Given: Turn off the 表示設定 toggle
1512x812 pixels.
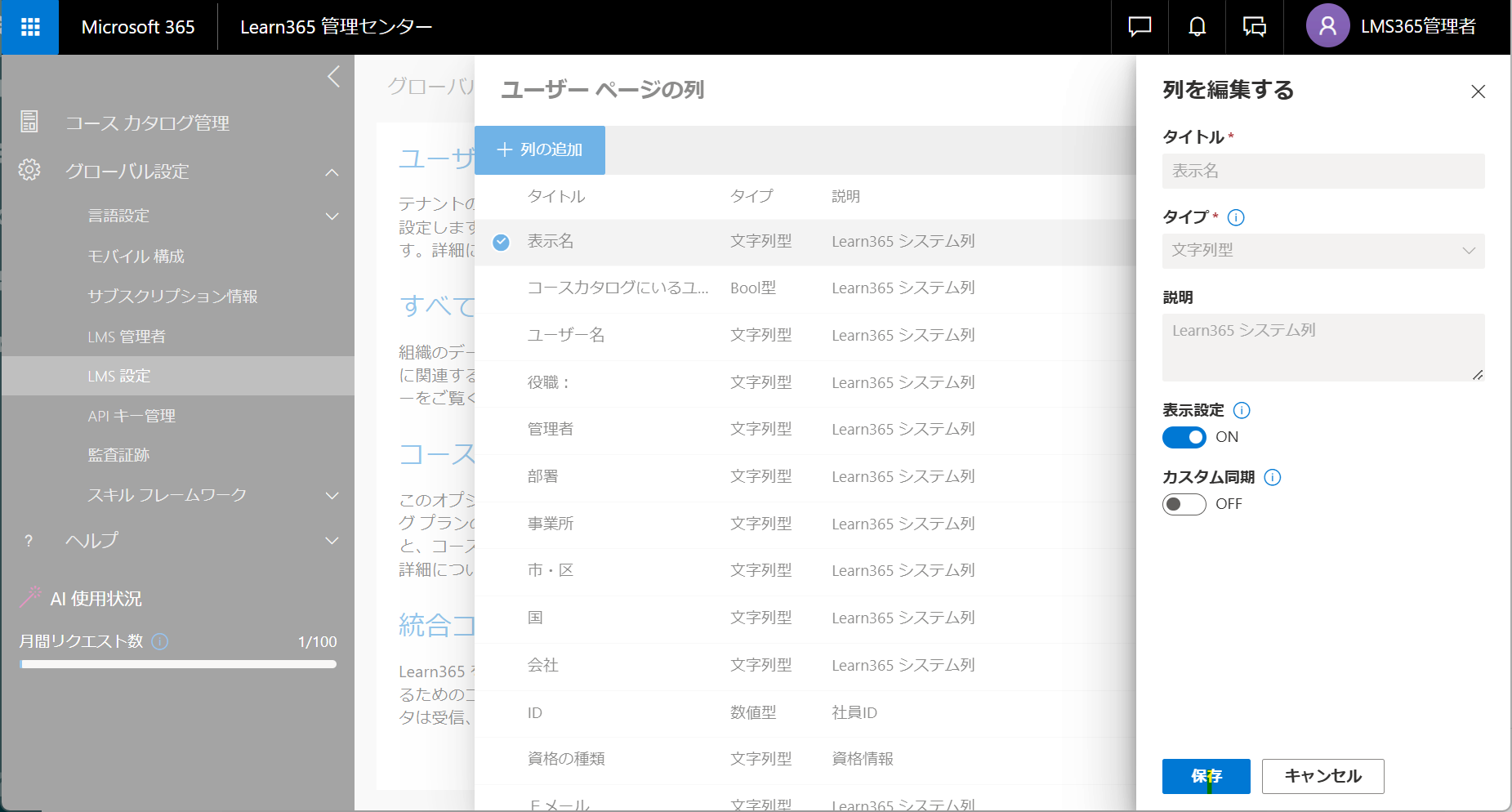Looking at the screenshot, I should [1184, 438].
